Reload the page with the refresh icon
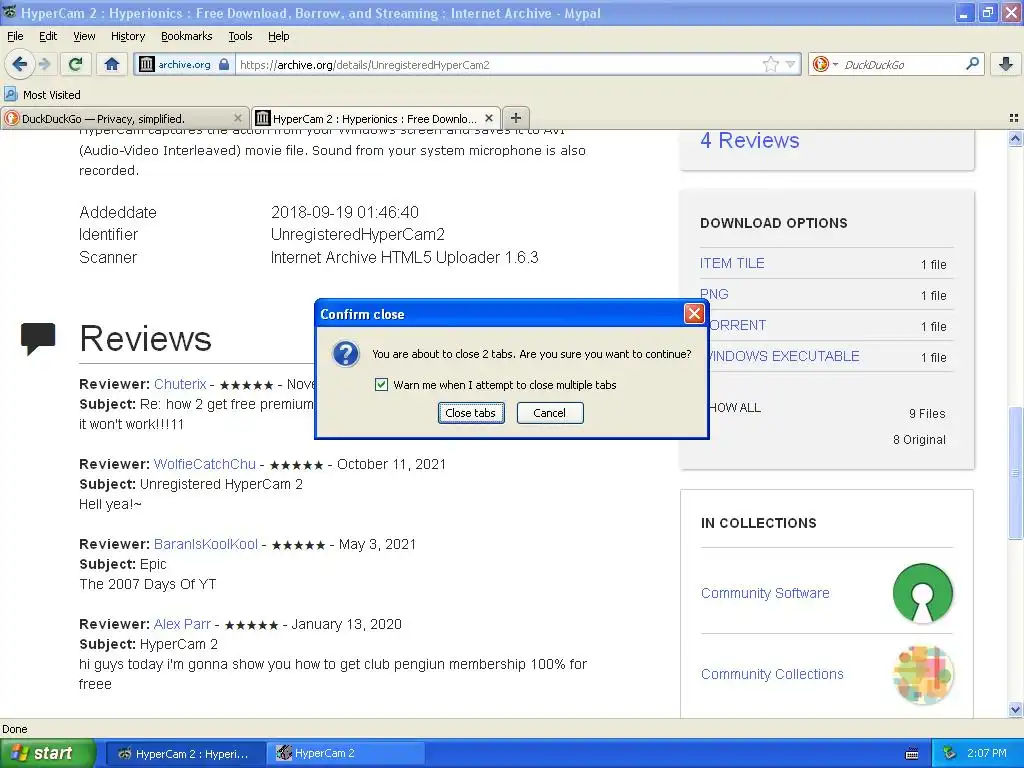Screen dimensions: 1024x768 pos(76,64)
